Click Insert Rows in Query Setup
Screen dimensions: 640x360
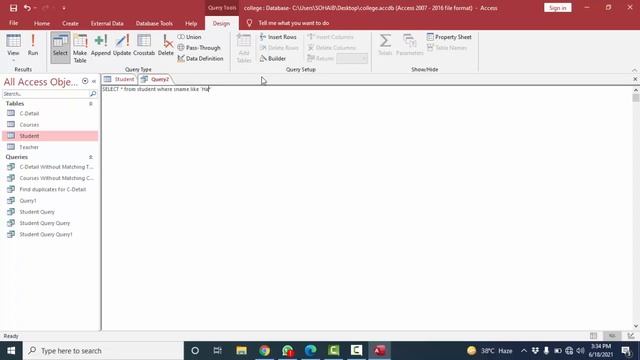[278, 37]
